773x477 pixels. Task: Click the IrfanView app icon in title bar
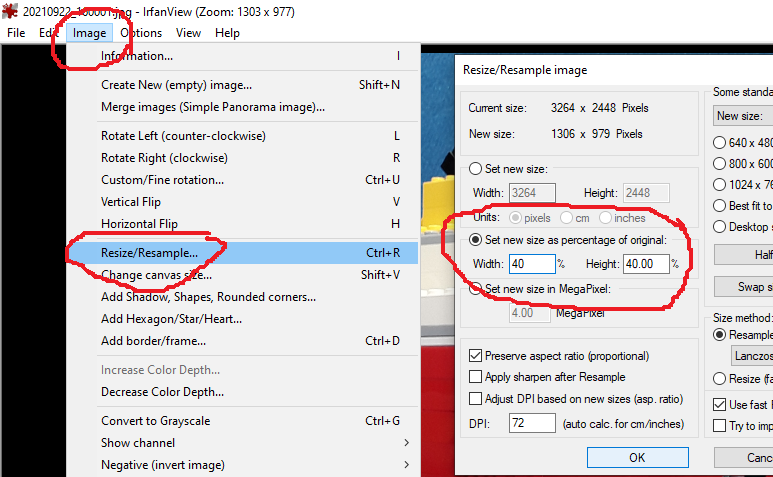tap(11, 11)
